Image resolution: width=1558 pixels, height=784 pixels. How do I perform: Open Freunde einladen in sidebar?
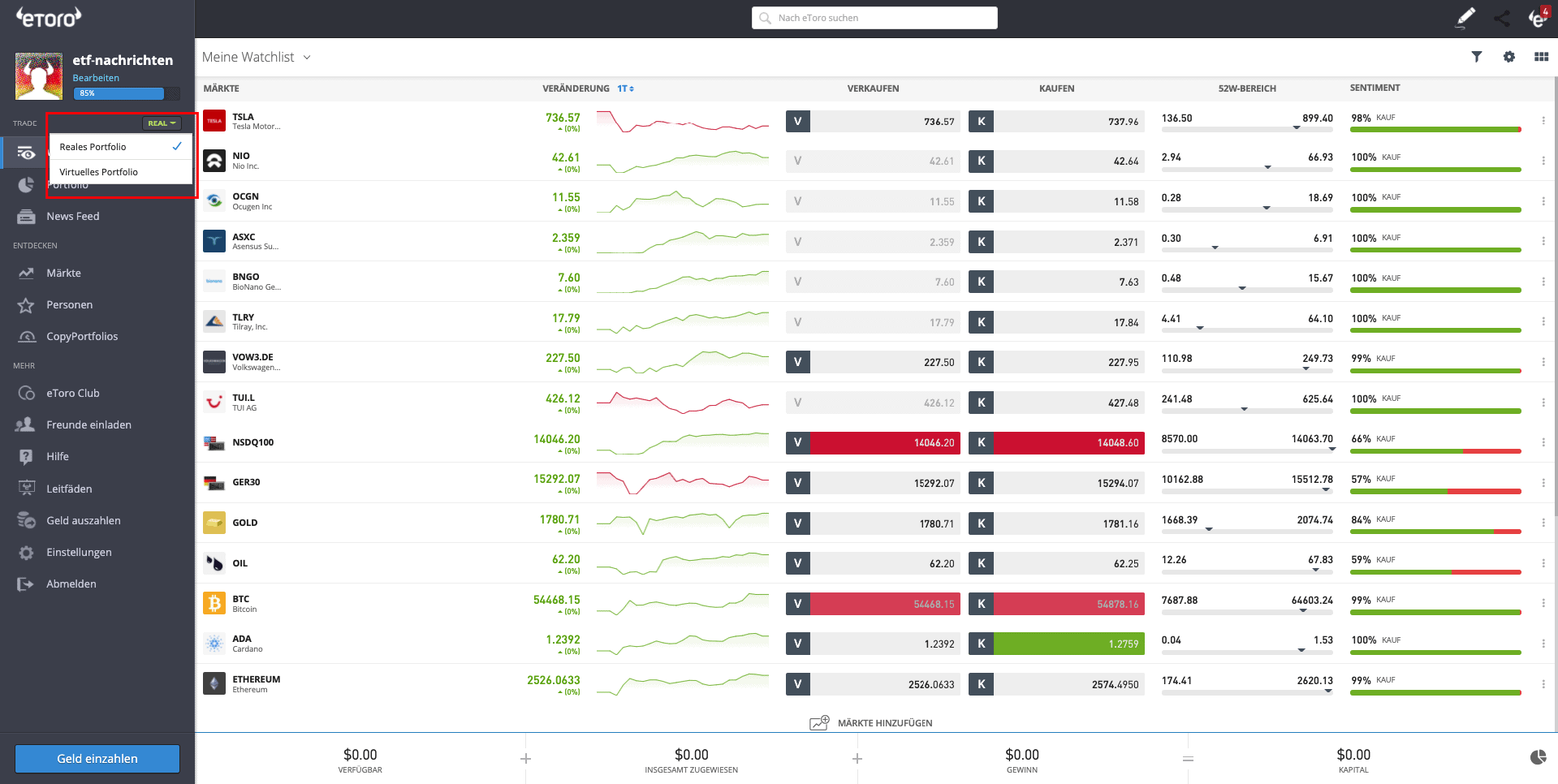coord(88,425)
